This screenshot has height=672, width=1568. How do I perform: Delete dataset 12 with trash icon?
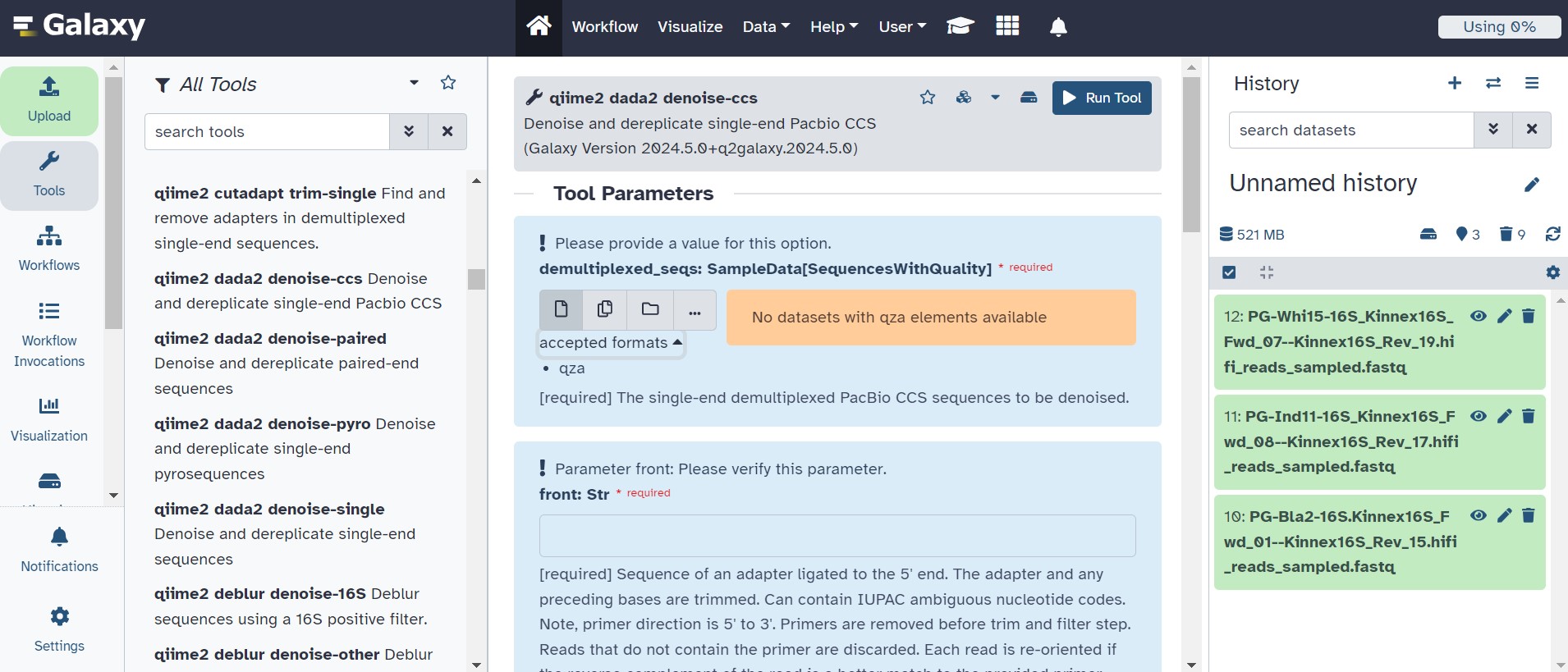[x=1529, y=317]
